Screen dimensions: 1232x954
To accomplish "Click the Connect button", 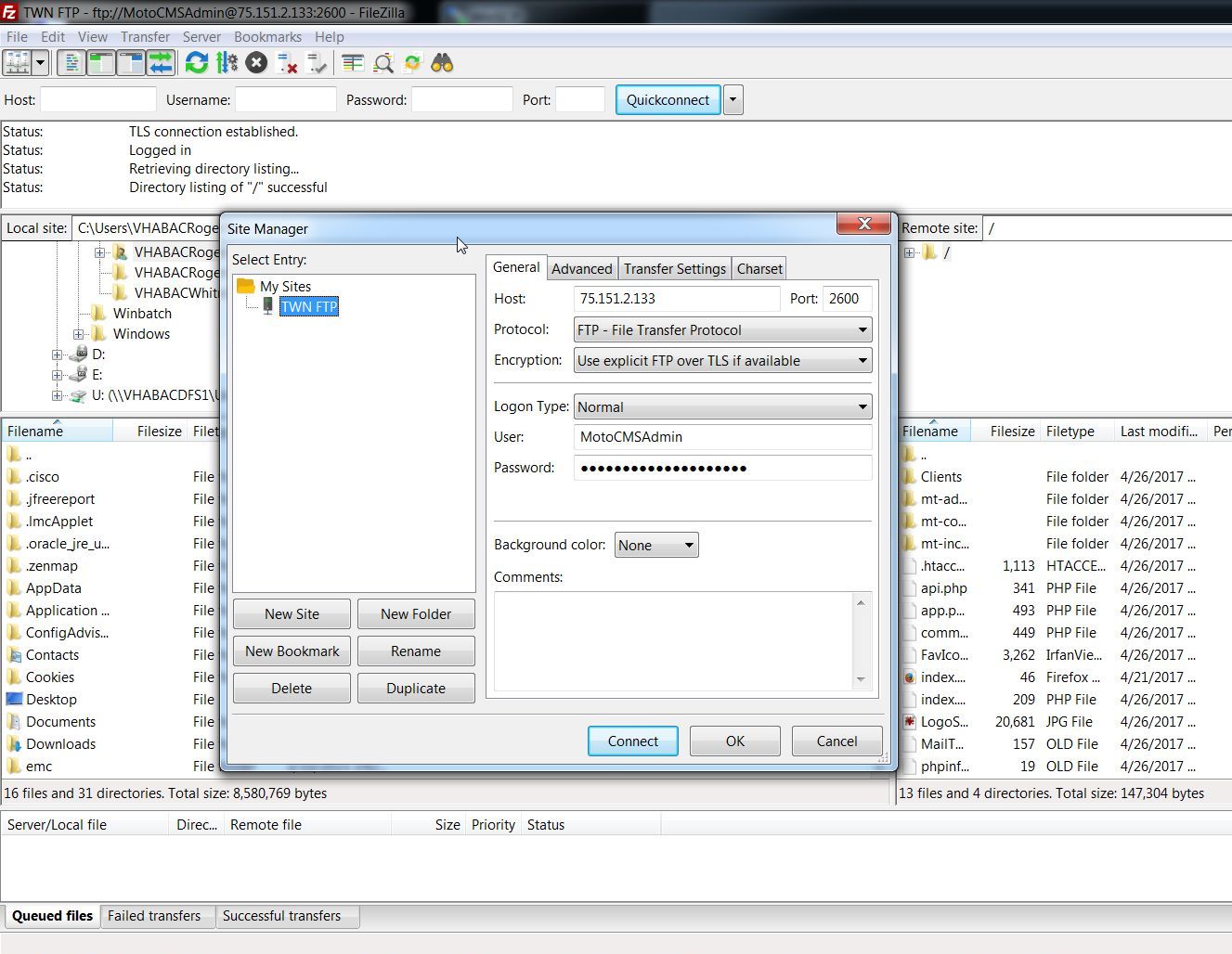I will click(x=633, y=741).
